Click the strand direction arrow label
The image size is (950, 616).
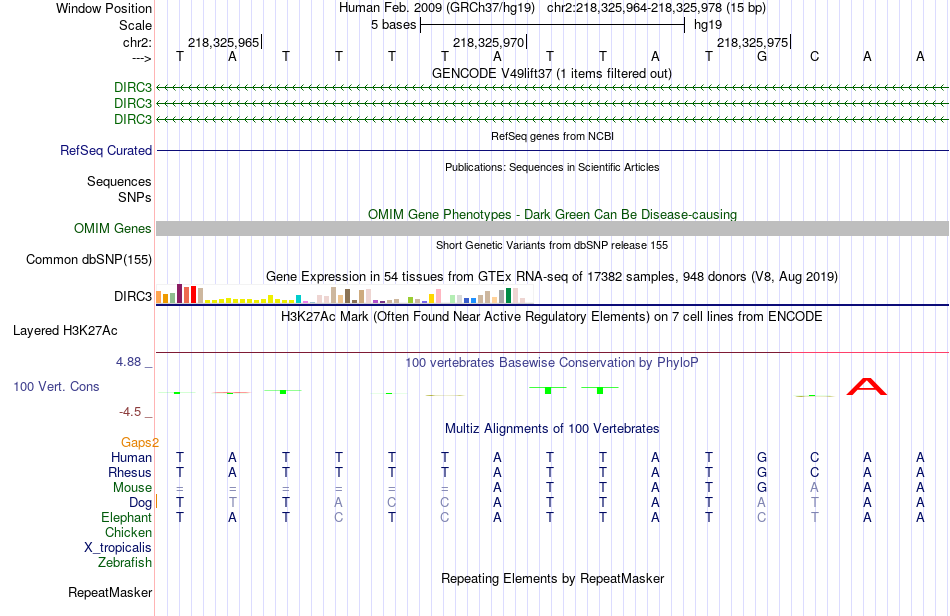(x=141, y=58)
